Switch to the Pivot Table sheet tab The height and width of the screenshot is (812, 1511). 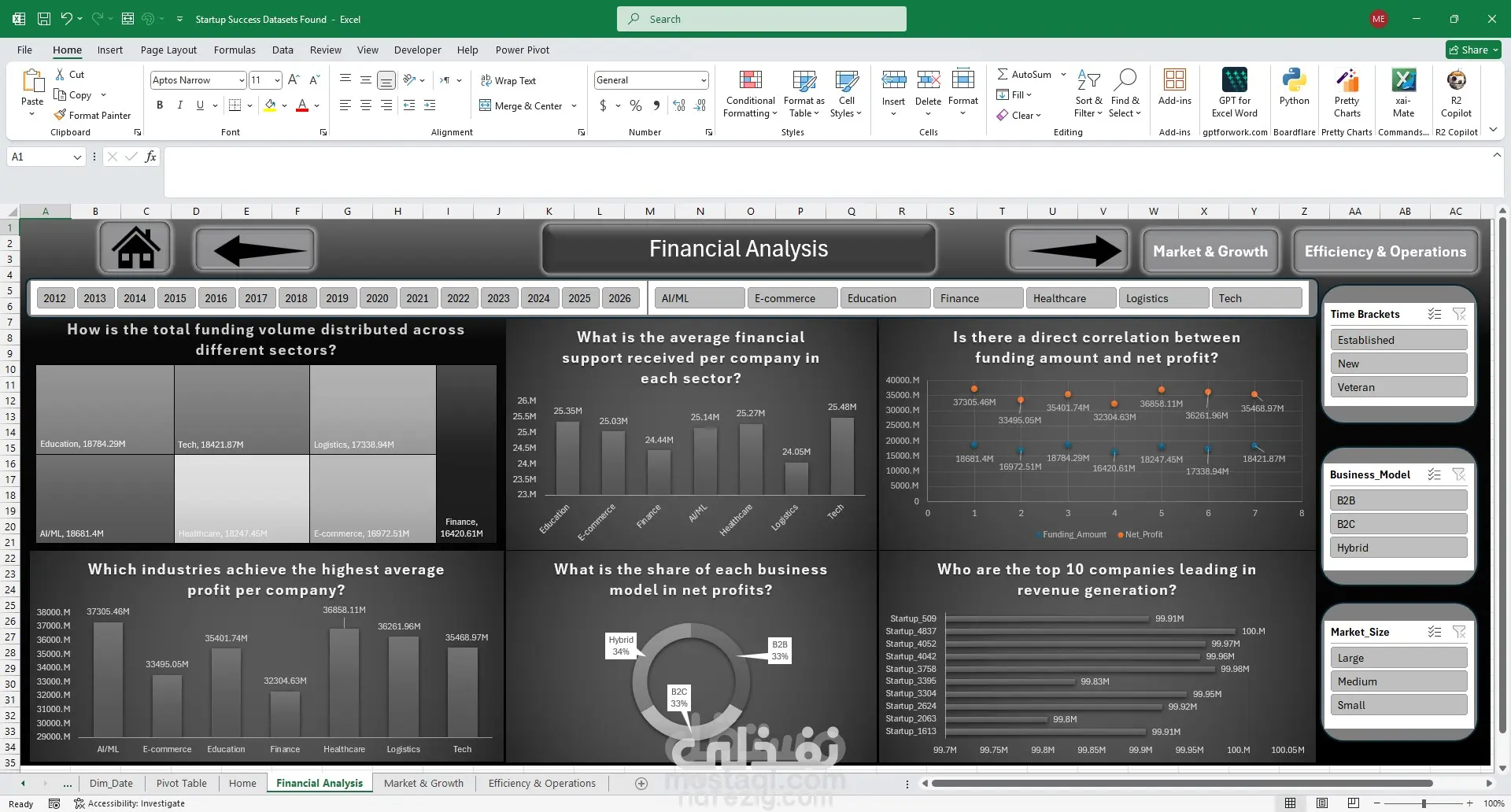point(181,783)
